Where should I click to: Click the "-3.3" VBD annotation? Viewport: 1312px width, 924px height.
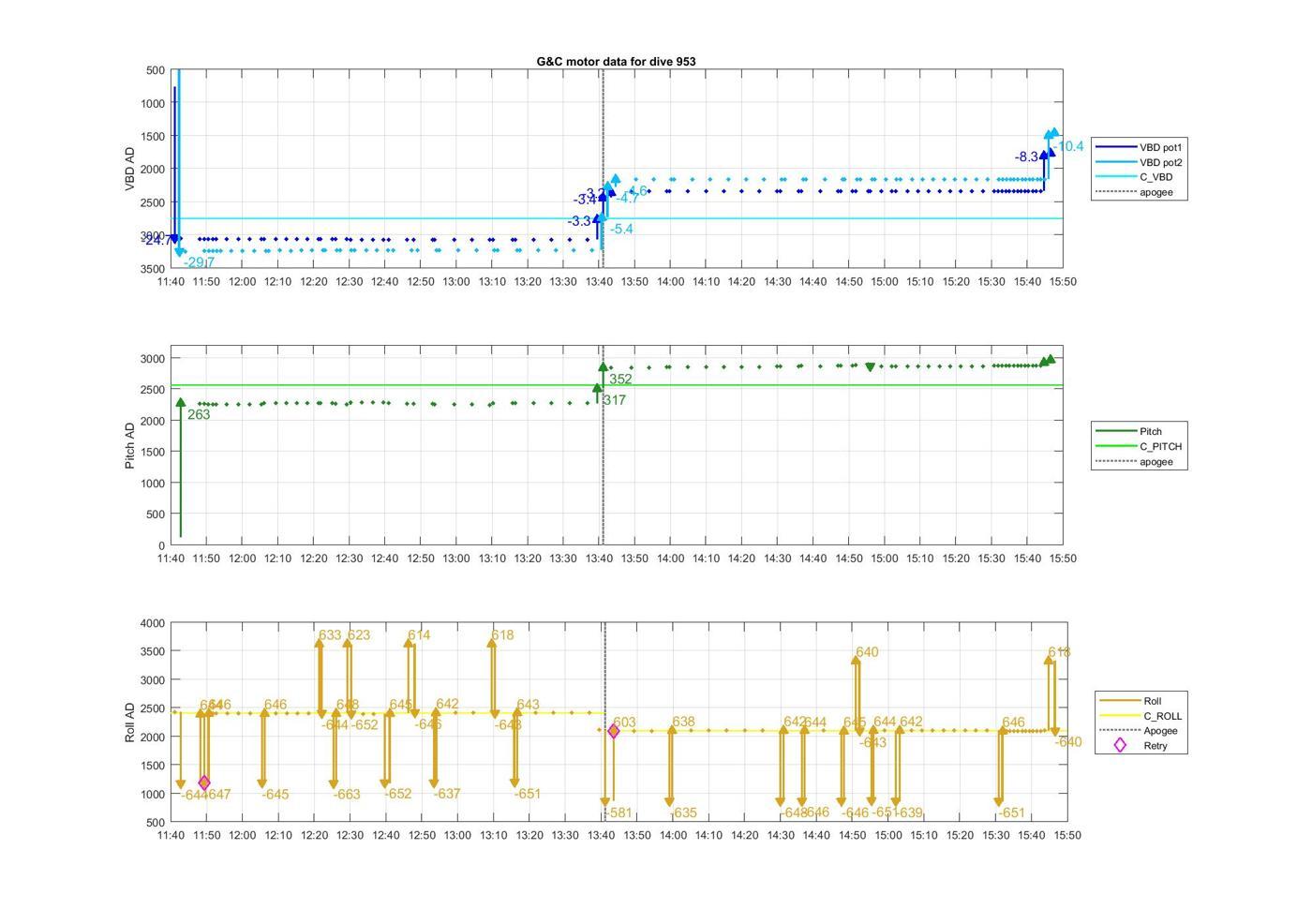pyautogui.click(x=579, y=221)
